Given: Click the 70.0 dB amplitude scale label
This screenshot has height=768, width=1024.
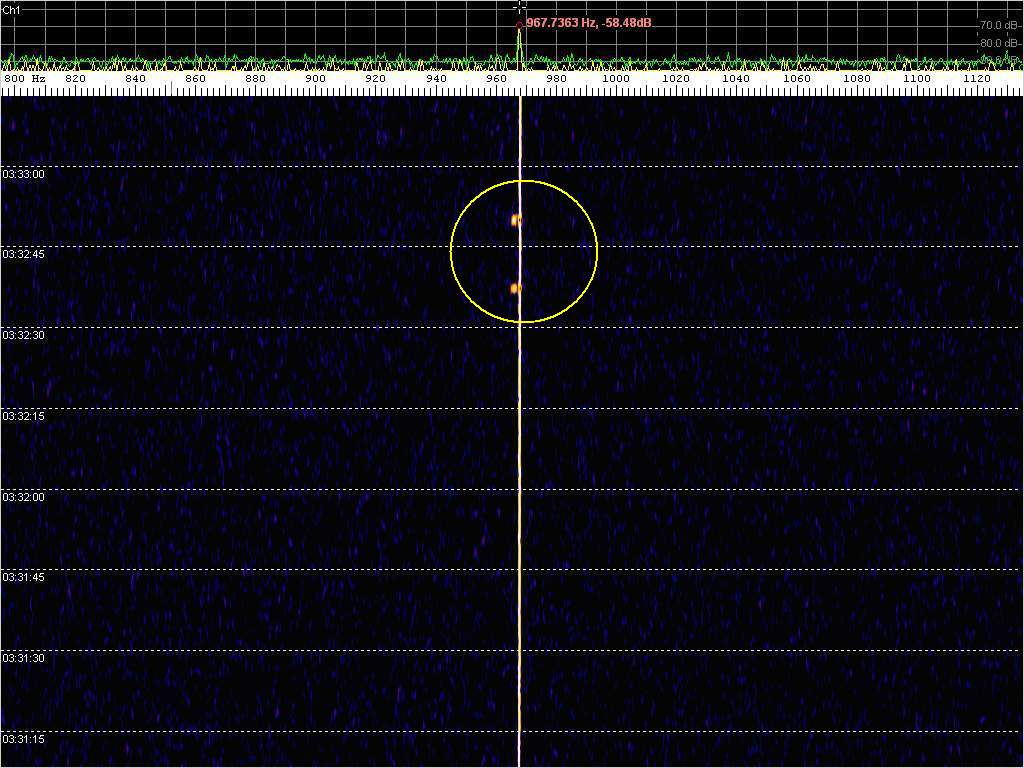Looking at the screenshot, I should [x=999, y=25].
